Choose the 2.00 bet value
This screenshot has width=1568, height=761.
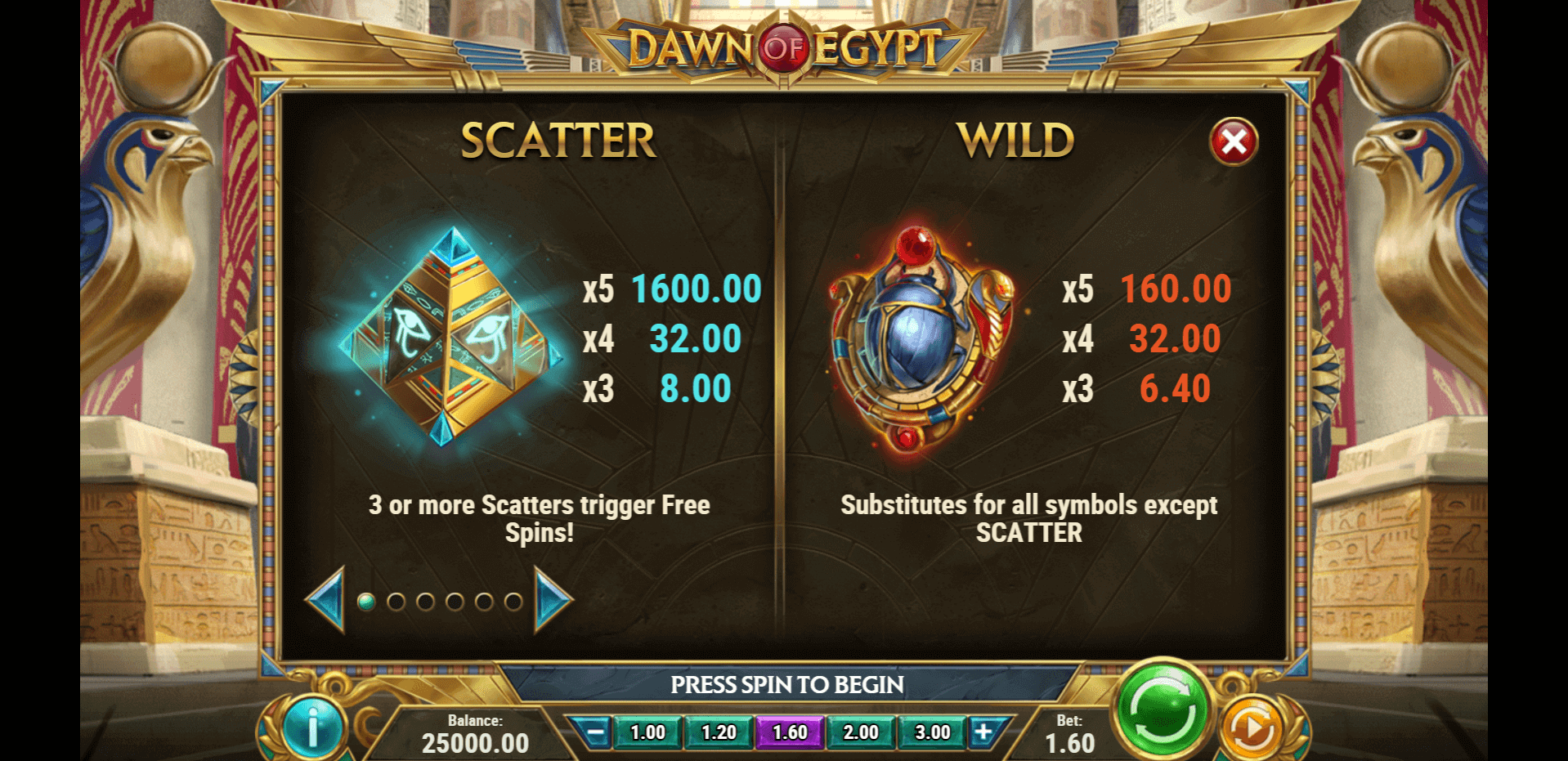point(861,732)
